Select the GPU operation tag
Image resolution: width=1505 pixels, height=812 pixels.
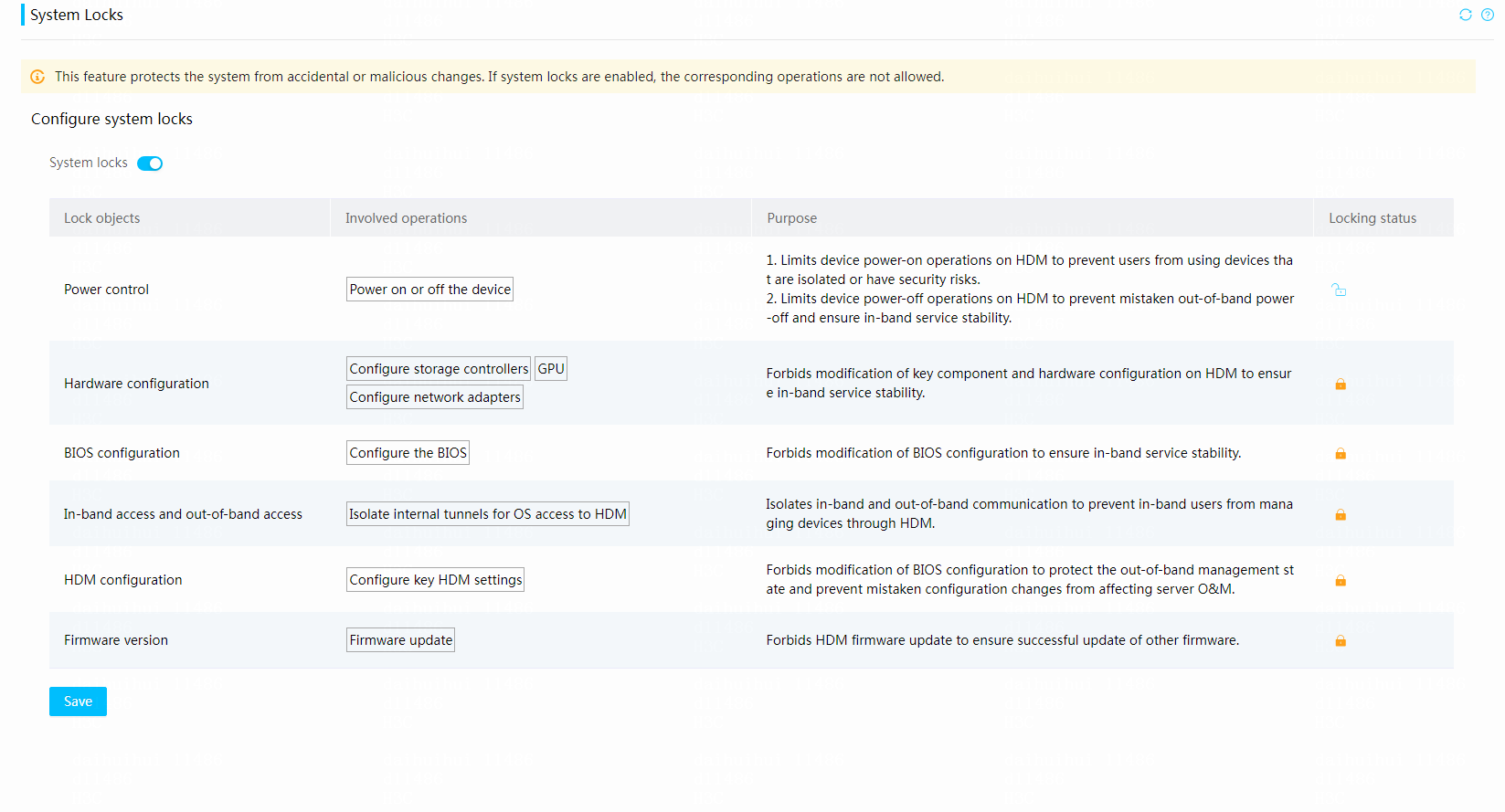pyautogui.click(x=551, y=369)
